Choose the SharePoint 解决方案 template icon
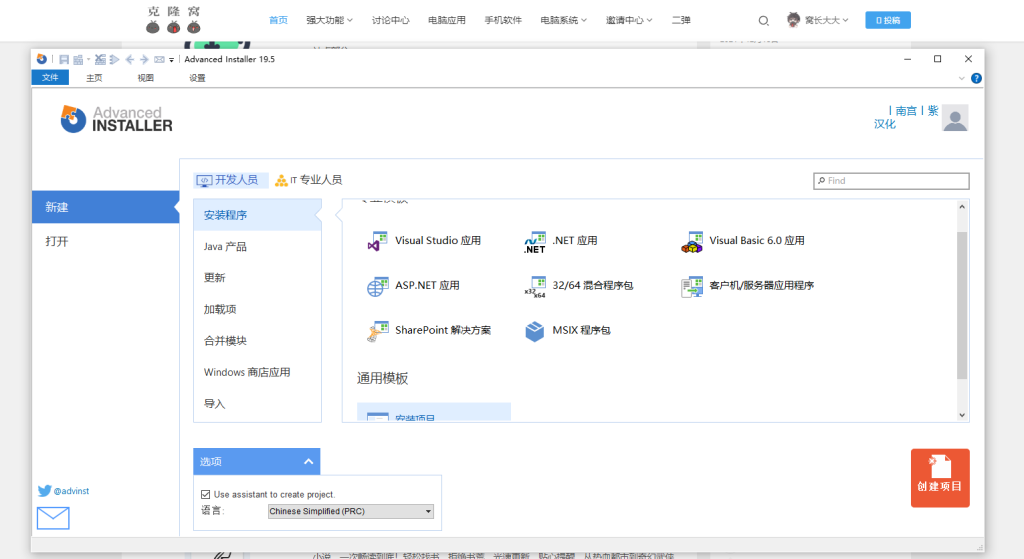Image resolution: width=1024 pixels, height=559 pixels. 377,331
